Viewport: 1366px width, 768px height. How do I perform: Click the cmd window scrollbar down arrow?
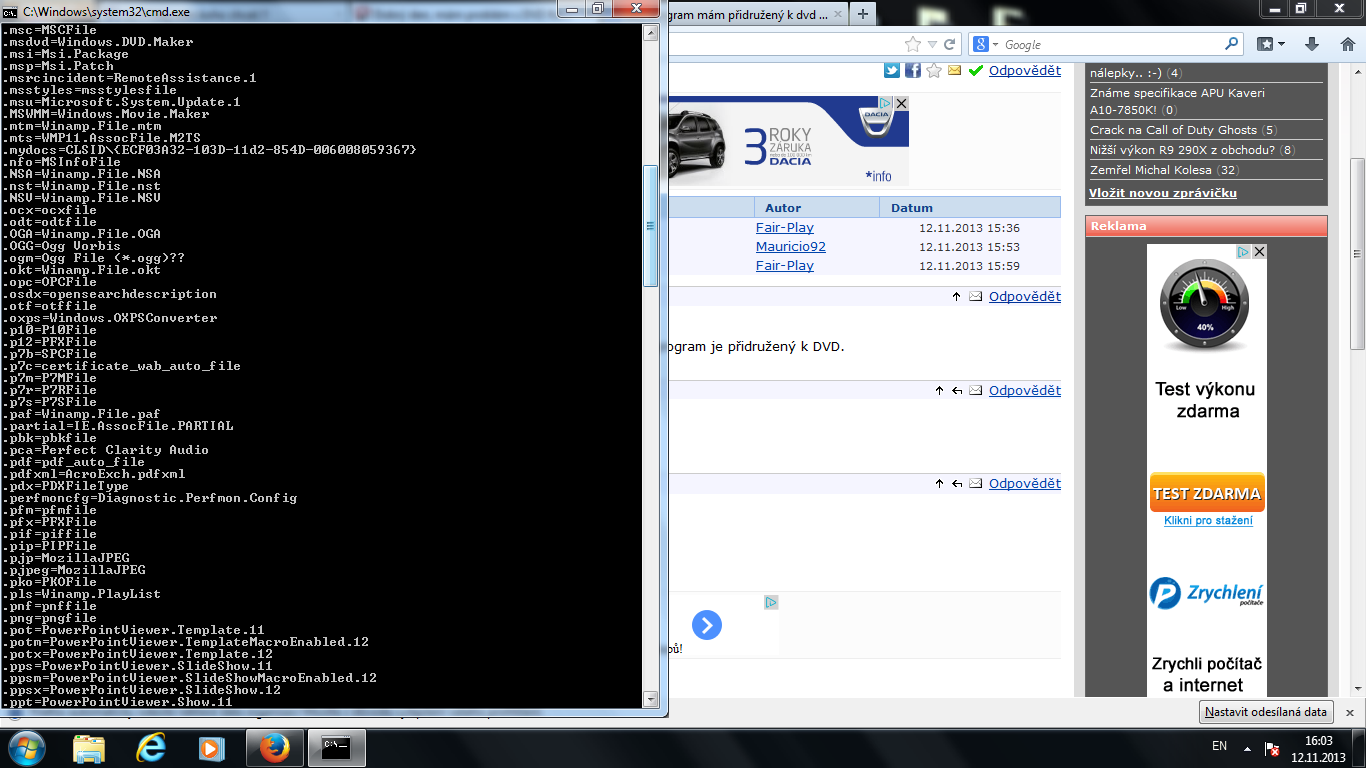click(650, 700)
